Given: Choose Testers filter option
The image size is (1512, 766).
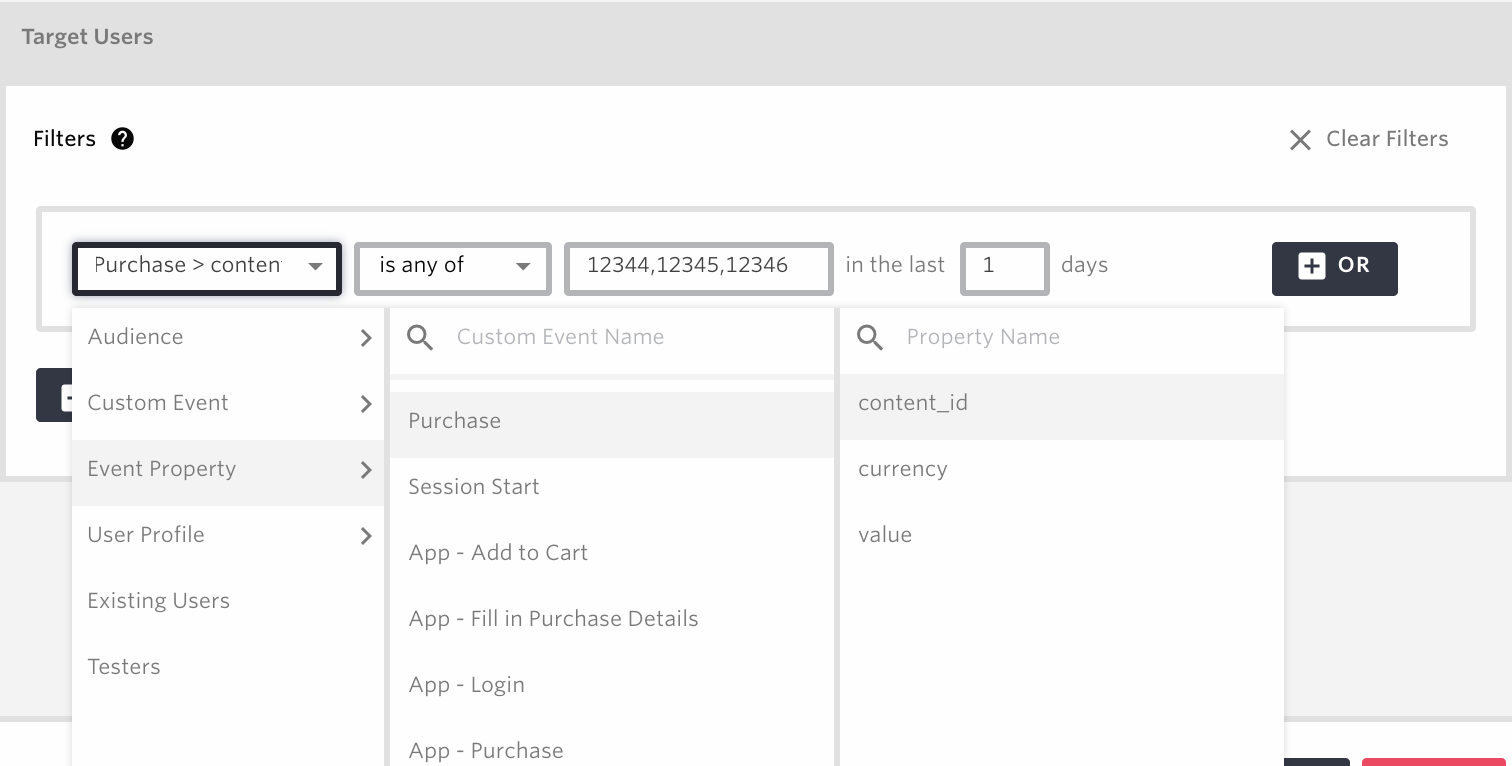Looking at the screenshot, I should [228, 667].
